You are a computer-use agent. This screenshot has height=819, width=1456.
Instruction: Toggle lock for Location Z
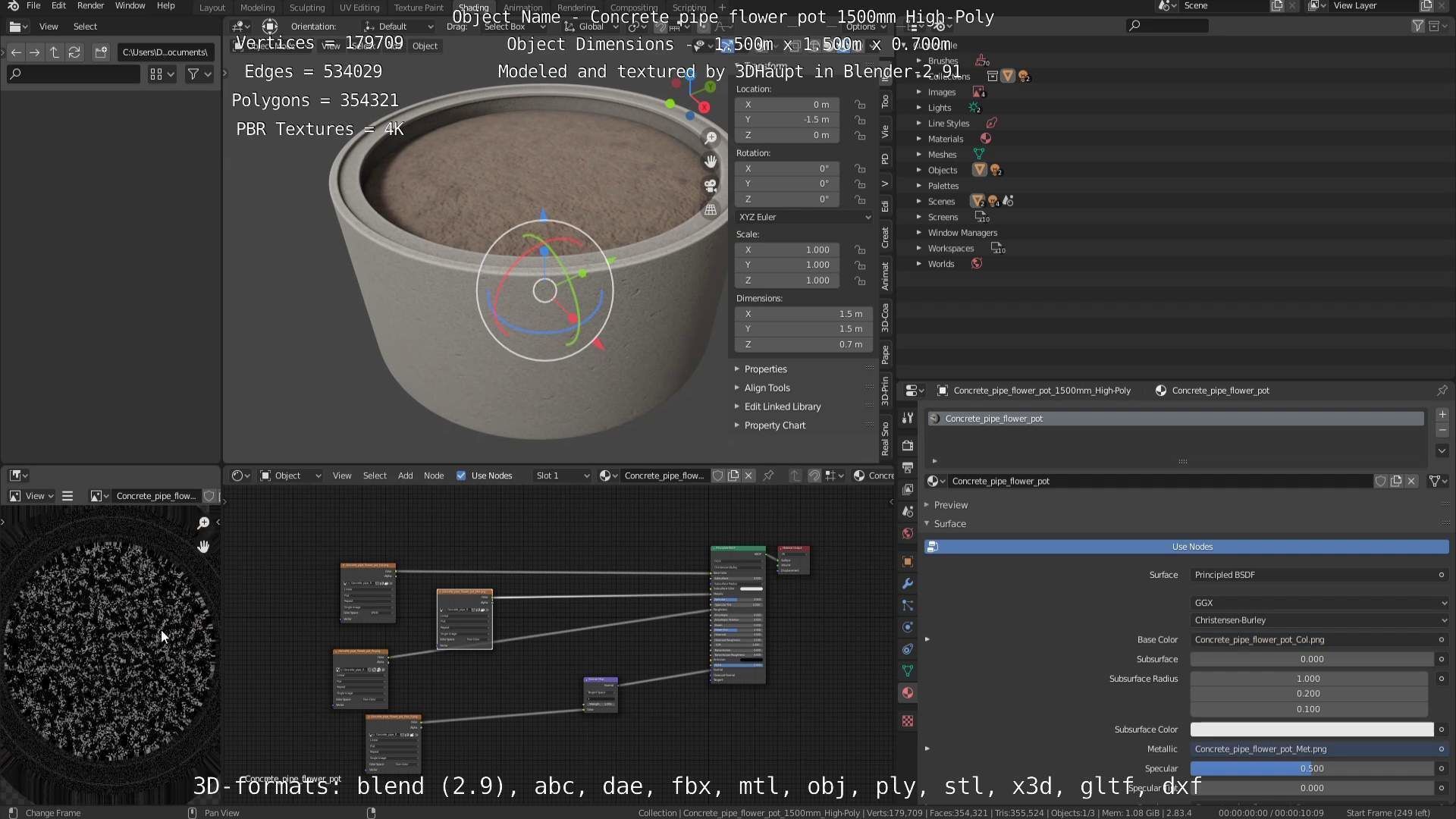[860, 135]
